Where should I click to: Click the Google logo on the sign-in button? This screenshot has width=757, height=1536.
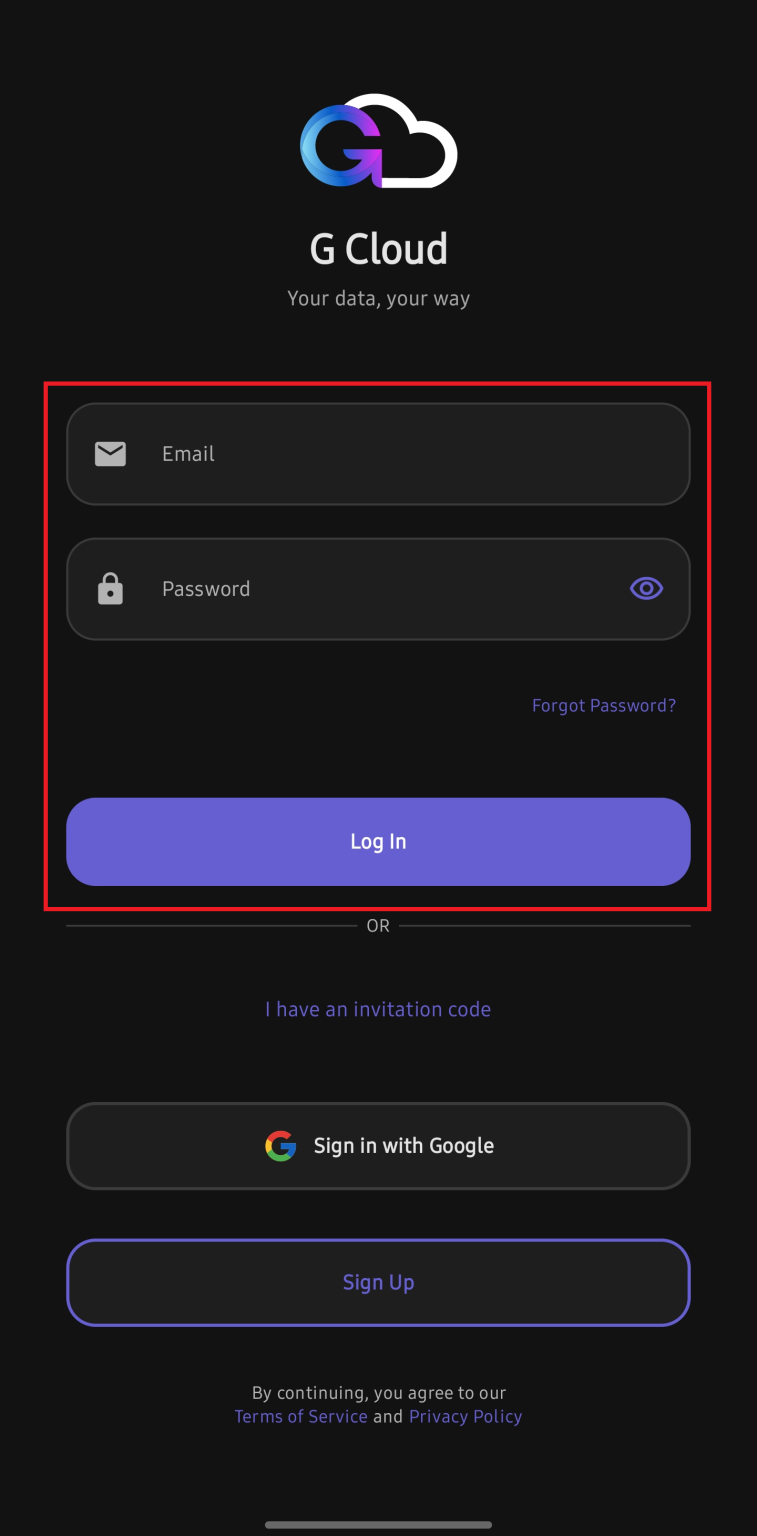click(281, 1146)
